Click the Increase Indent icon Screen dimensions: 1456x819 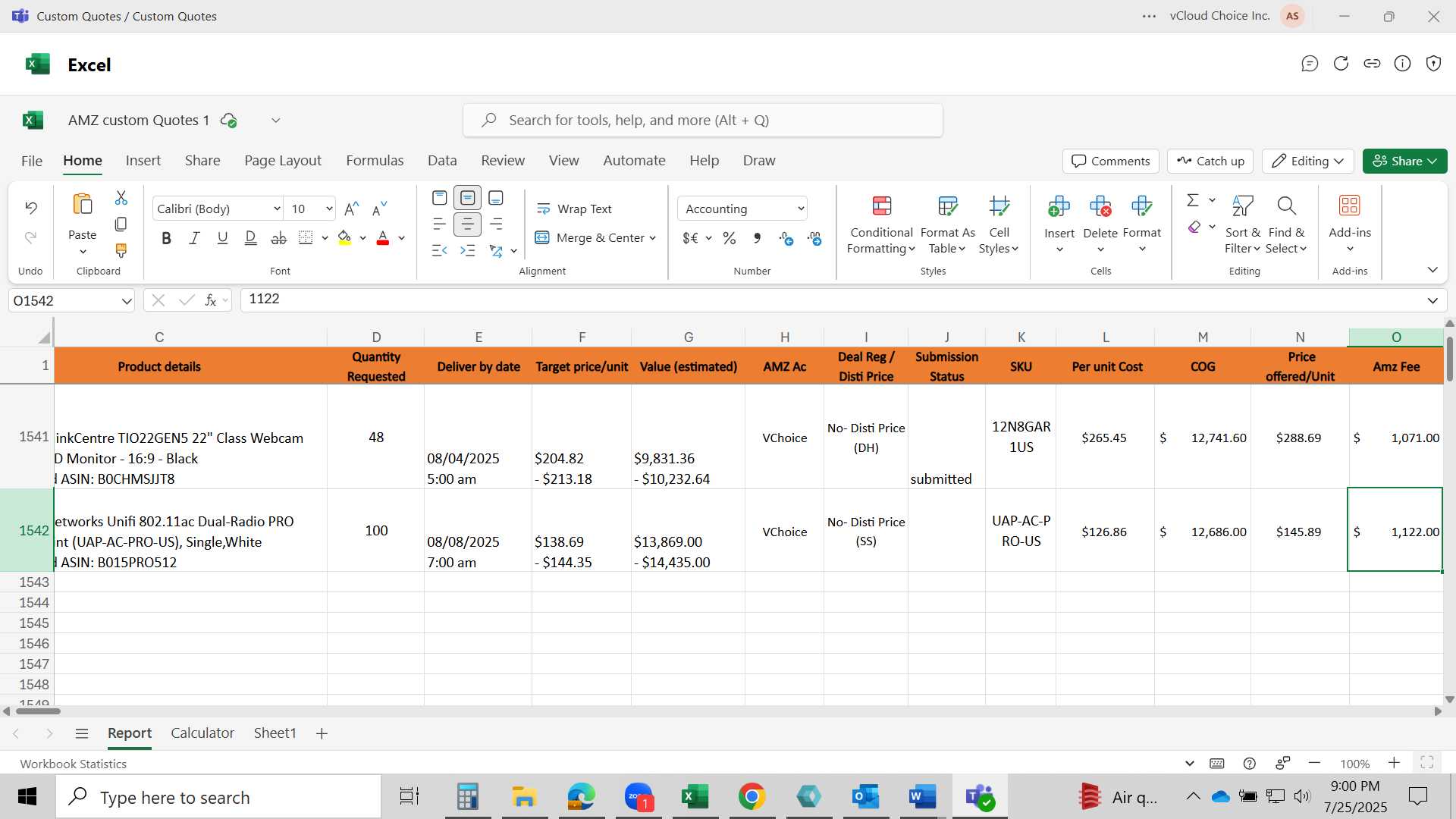click(468, 250)
